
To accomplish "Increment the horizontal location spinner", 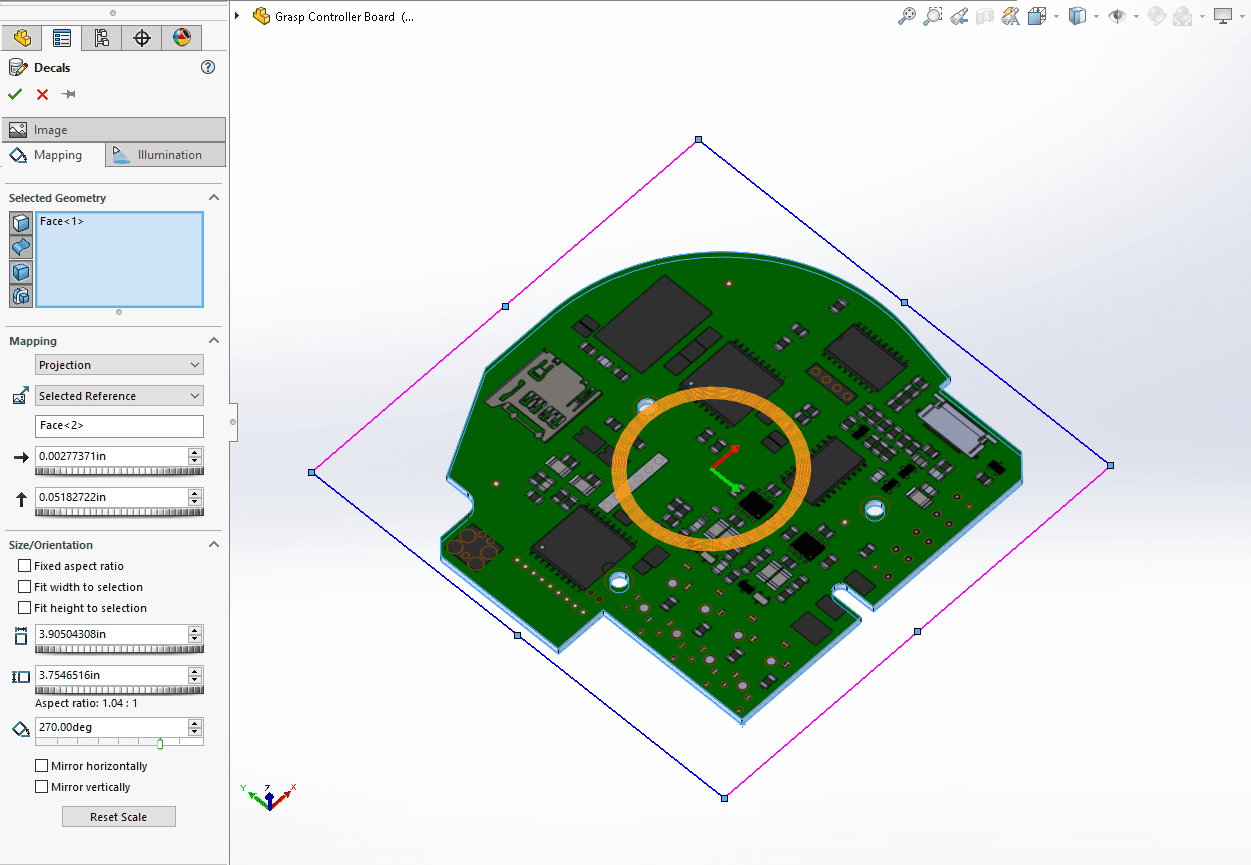I will point(195,452).
